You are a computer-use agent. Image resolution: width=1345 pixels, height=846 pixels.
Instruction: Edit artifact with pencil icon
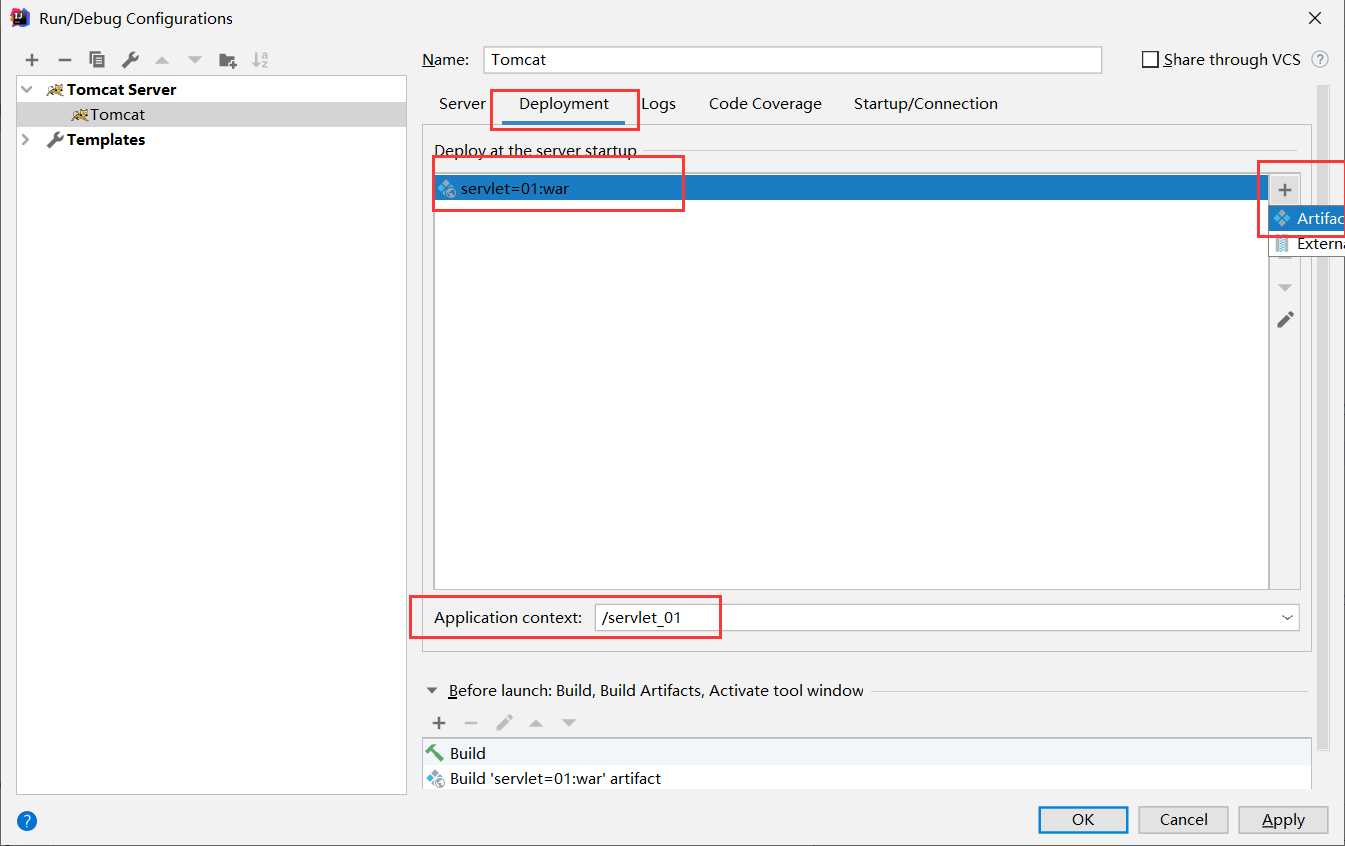pos(1285,320)
